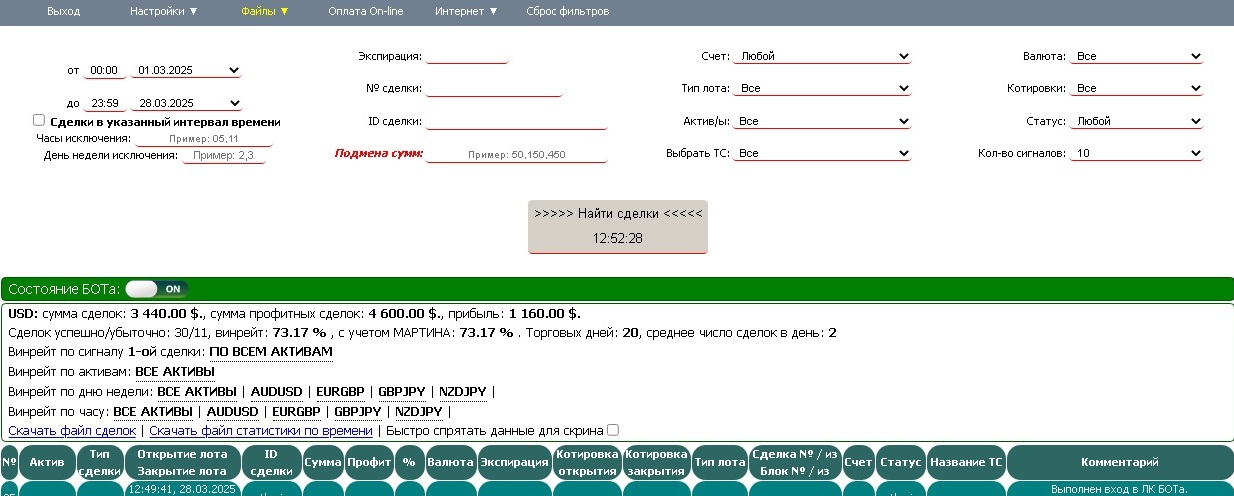Open the Статус dropdown
This screenshot has height=496, width=1234.
[1136, 121]
